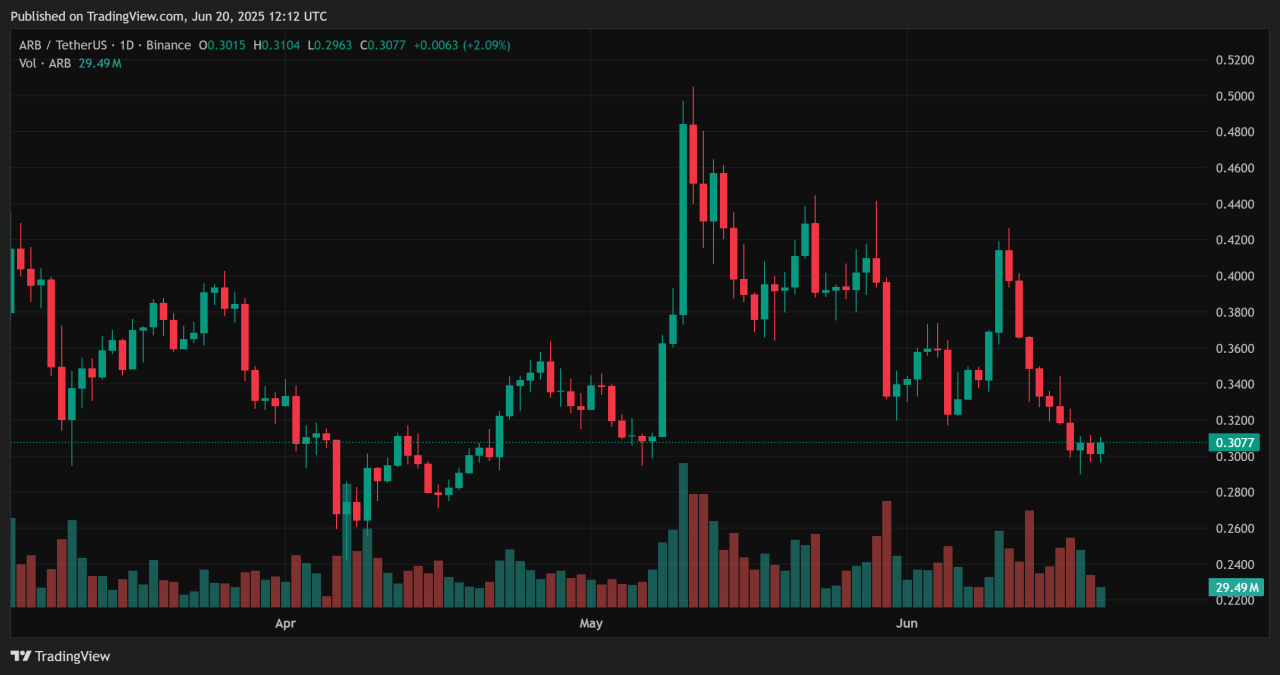Image resolution: width=1280 pixels, height=675 pixels.
Task: Click the L0.2963 low value in header
Action: 328,45
